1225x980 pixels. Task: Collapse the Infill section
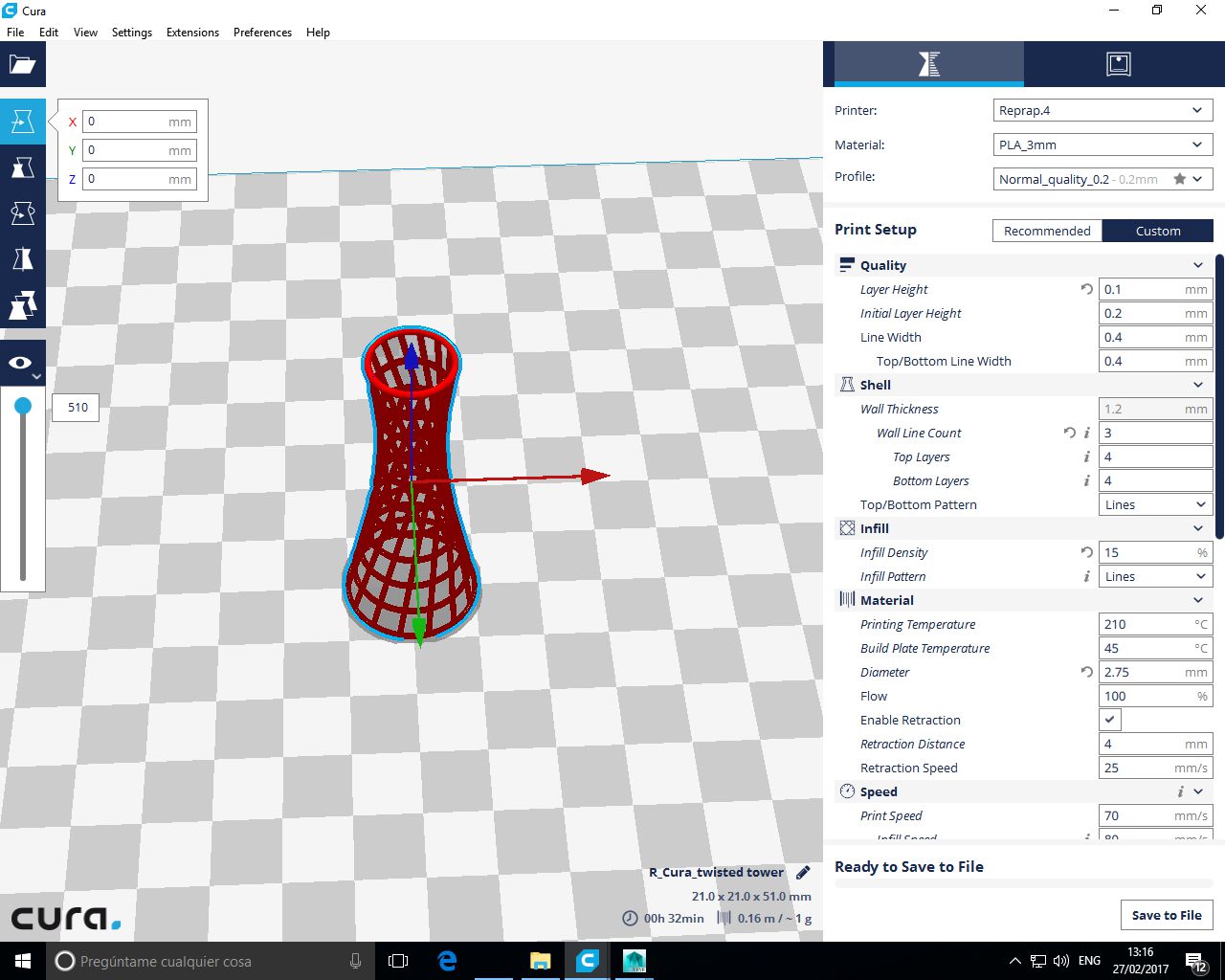pyautogui.click(x=1198, y=528)
